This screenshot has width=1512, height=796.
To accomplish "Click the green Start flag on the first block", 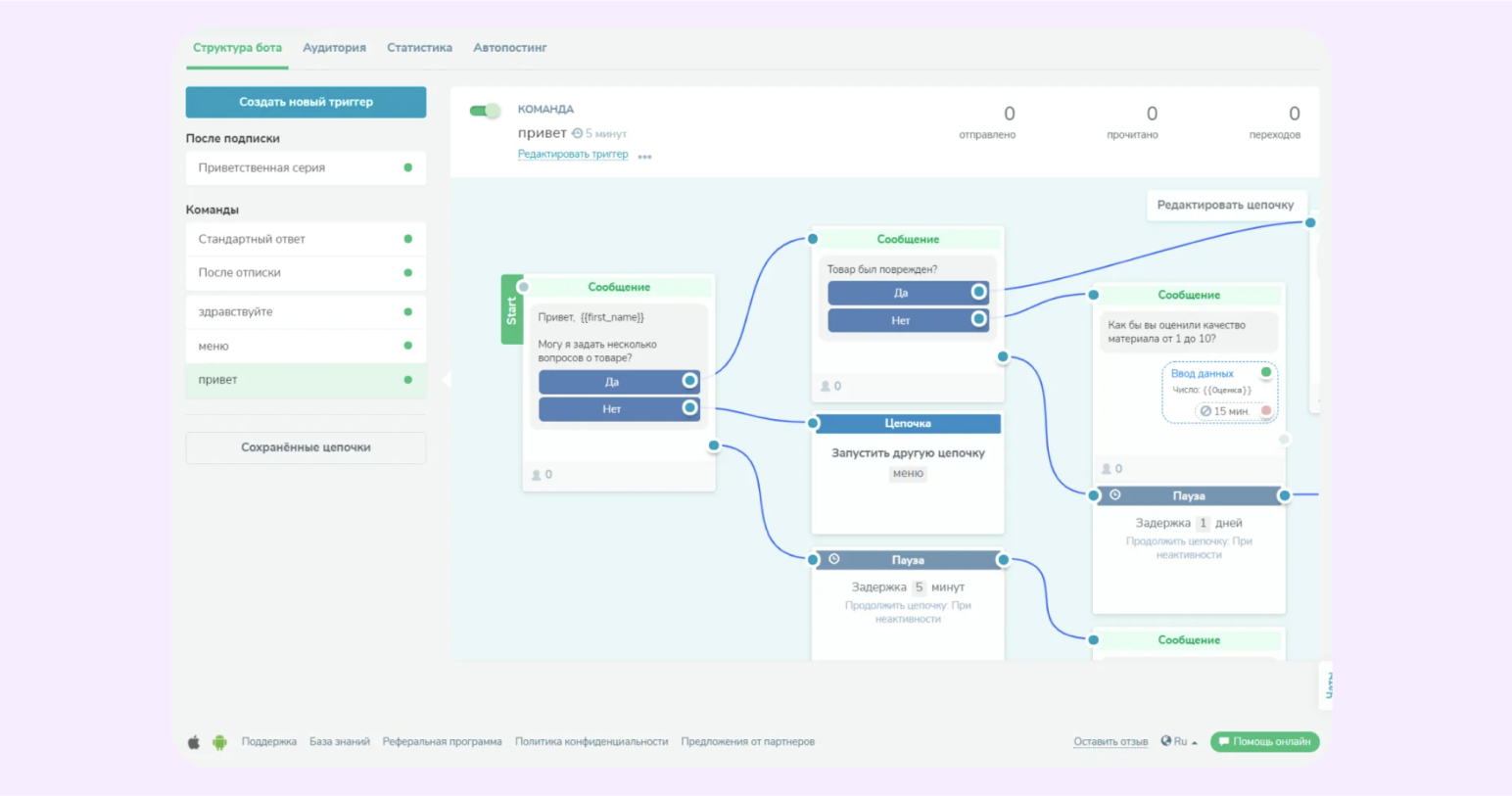I will point(511,309).
